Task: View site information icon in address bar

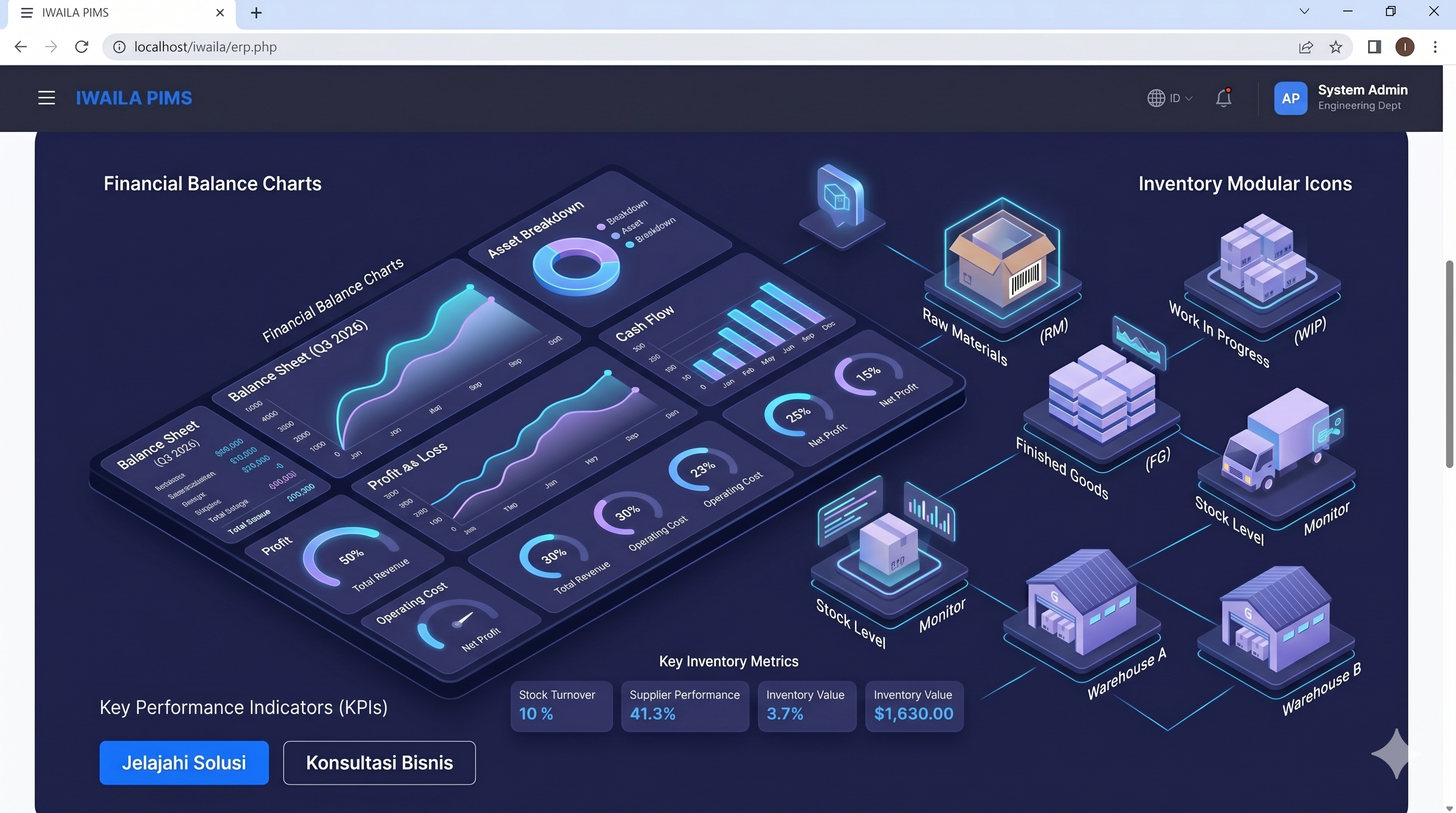Action: [x=119, y=47]
